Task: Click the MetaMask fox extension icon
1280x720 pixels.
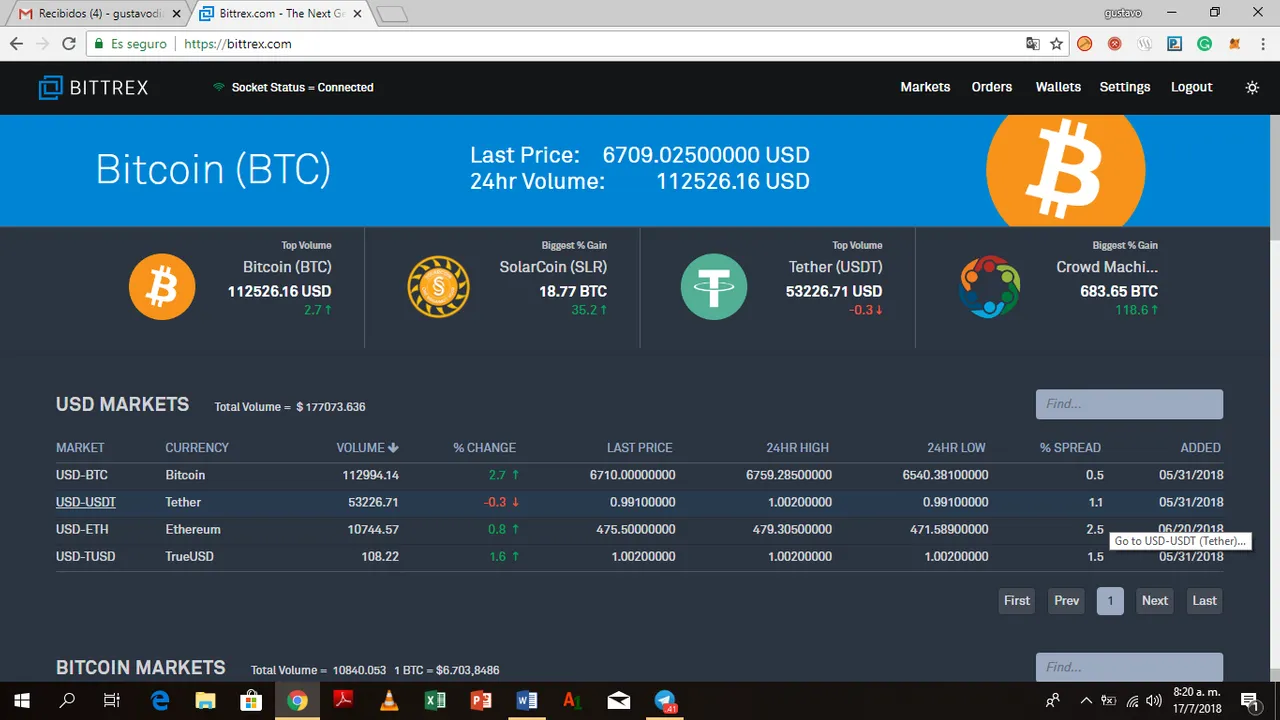Action: point(1235,44)
